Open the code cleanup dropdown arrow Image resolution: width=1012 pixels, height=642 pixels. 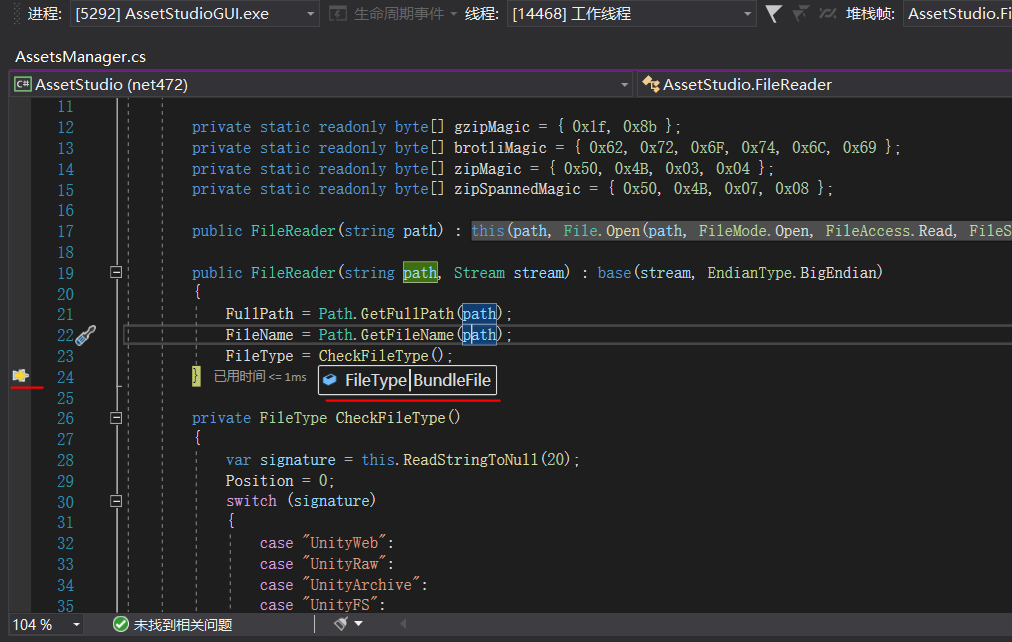click(x=358, y=623)
